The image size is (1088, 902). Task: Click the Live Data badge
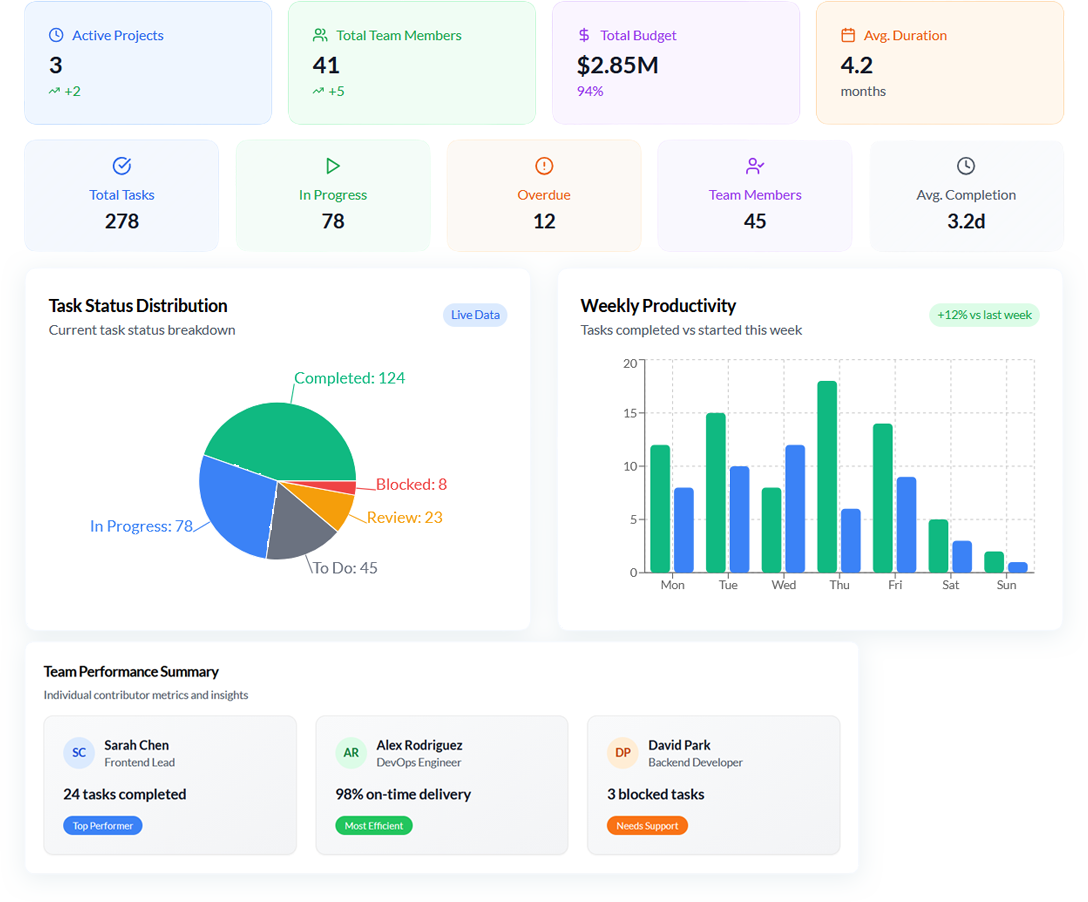click(475, 315)
